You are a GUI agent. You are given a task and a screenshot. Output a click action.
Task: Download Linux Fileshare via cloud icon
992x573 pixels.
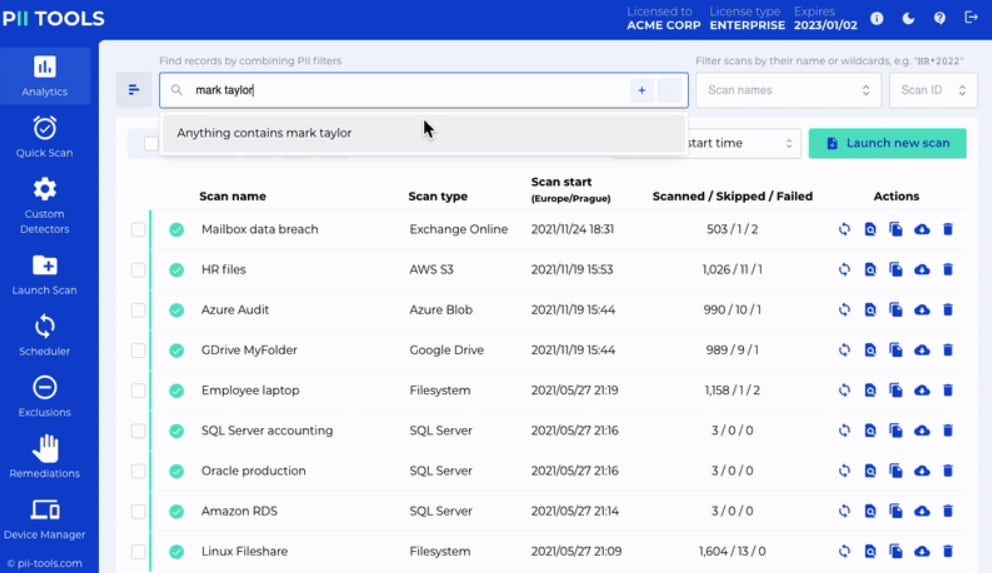(922, 551)
